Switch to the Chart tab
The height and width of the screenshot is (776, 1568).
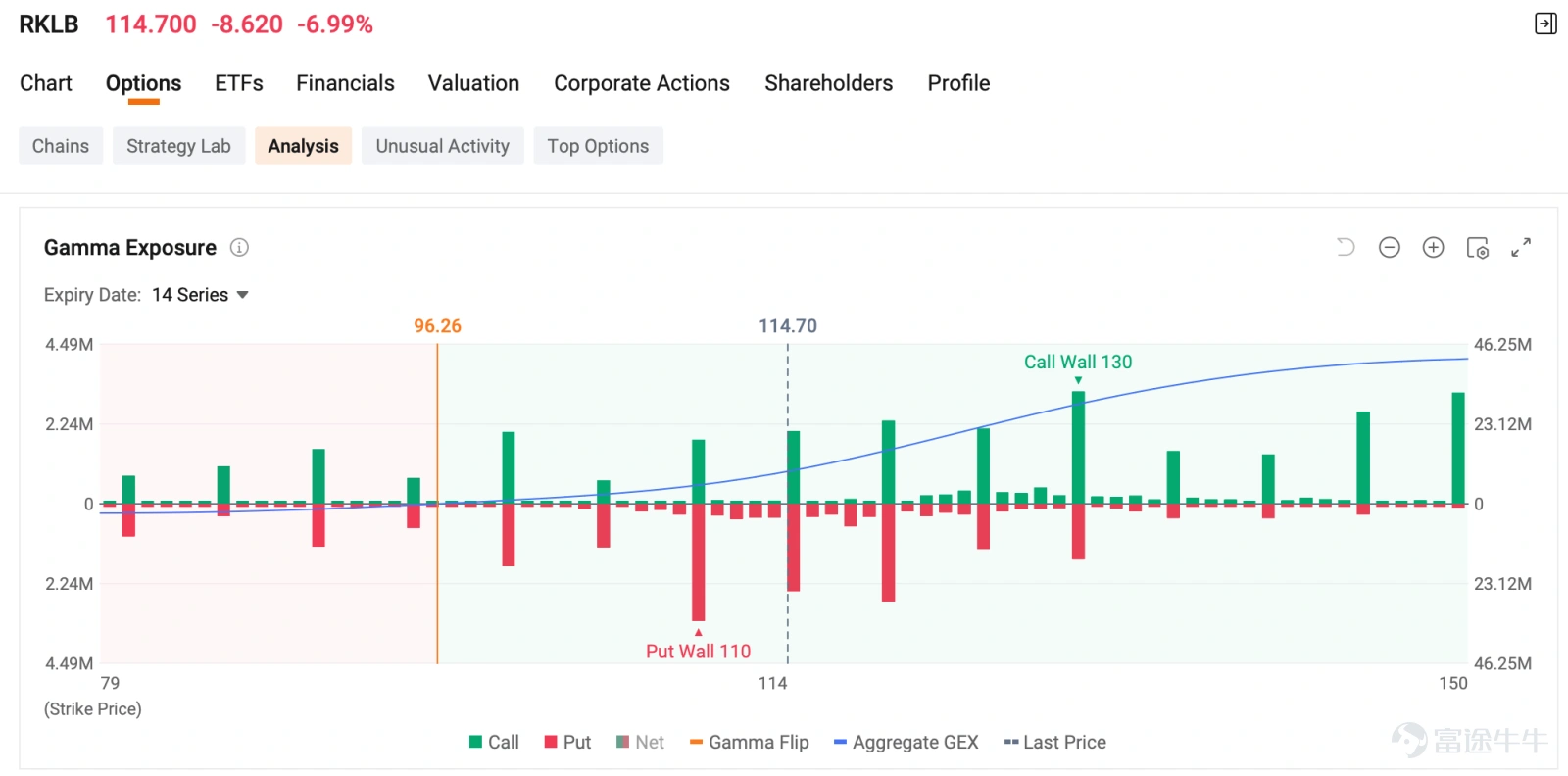[x=46, y=83]
